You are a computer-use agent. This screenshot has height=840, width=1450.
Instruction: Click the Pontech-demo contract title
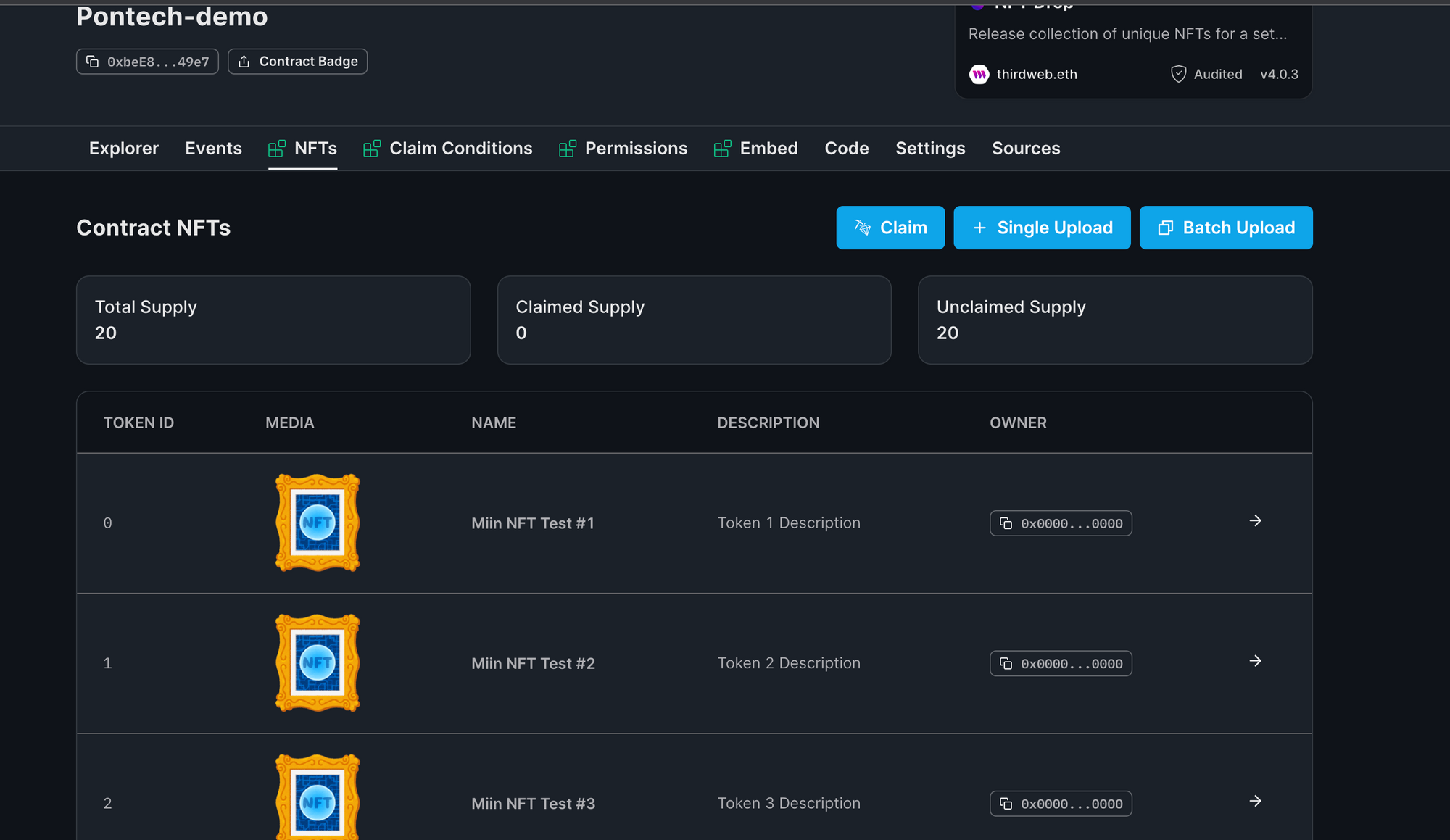(172, 16)
